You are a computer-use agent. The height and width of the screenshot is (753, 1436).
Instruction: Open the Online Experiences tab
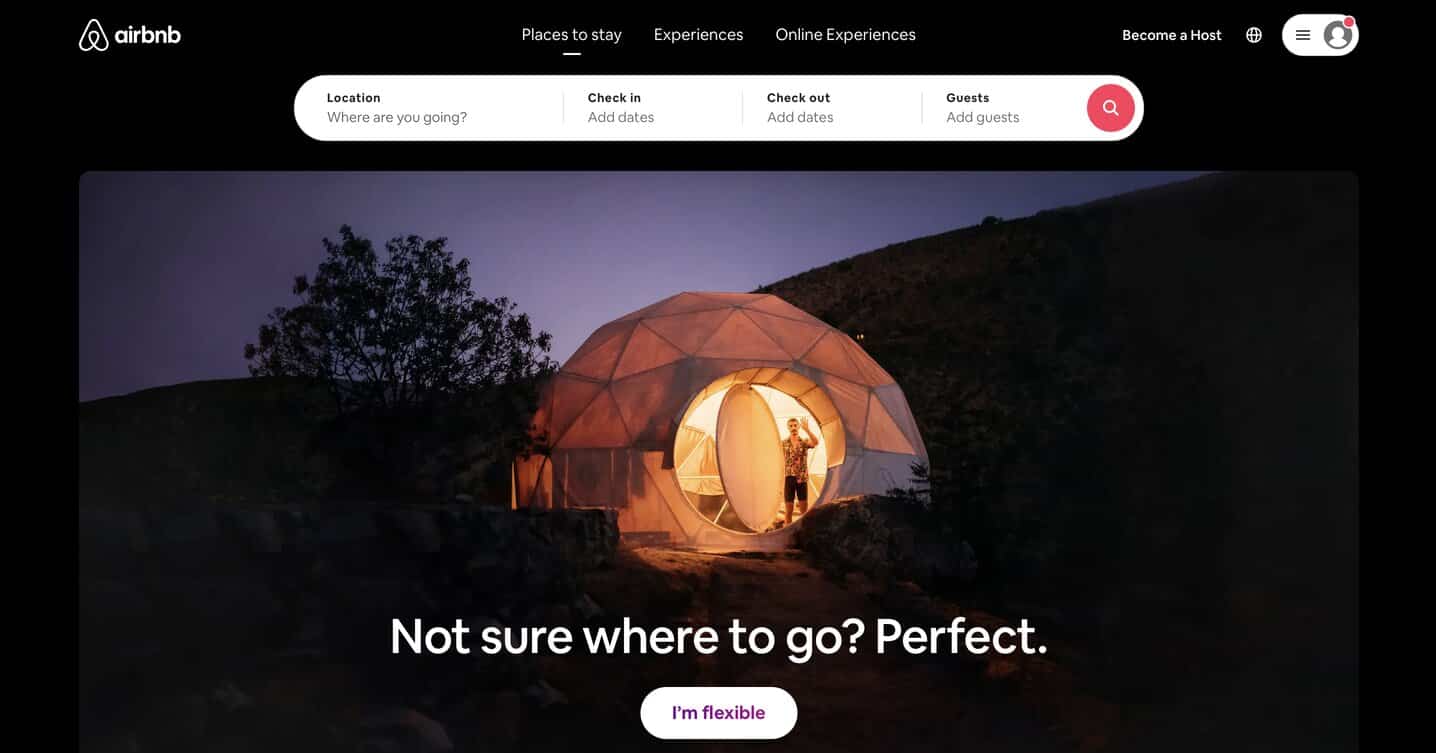click(845, 35)
